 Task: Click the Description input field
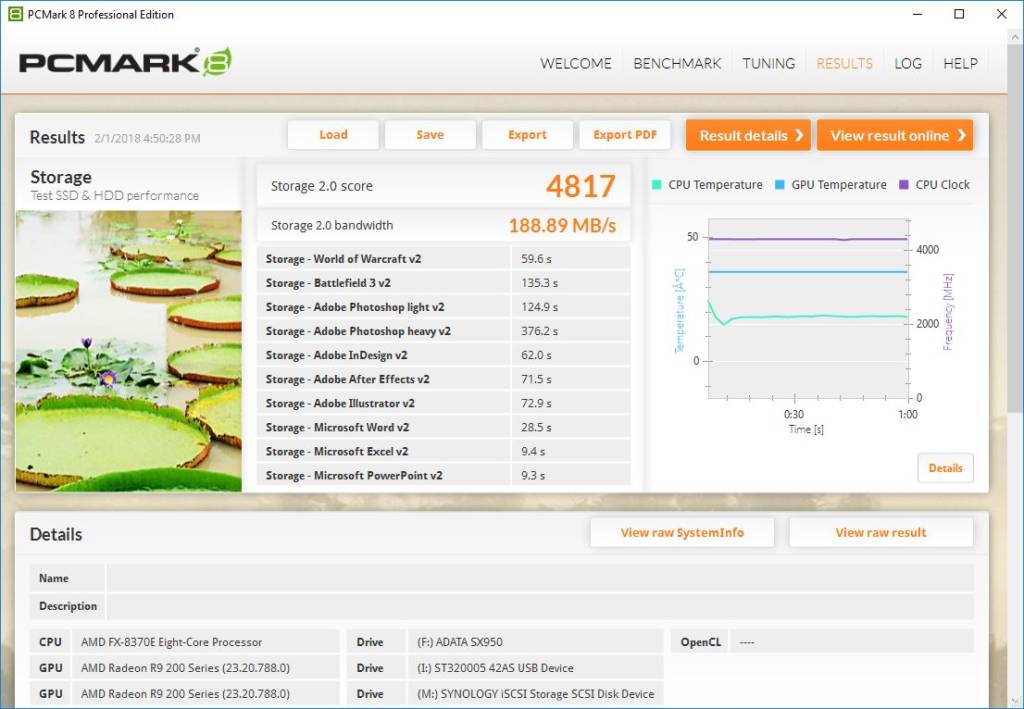coord(540,607)
